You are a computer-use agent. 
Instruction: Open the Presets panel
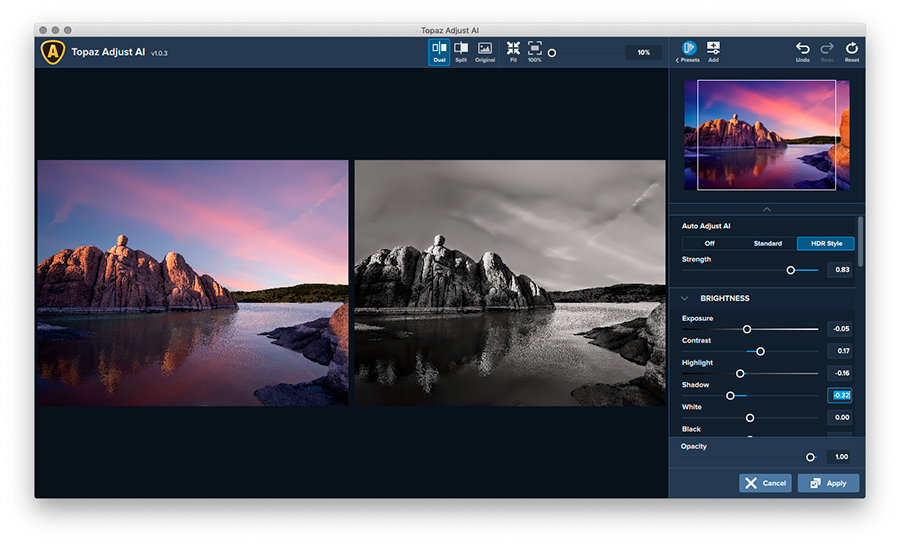(x=688, y=51)
